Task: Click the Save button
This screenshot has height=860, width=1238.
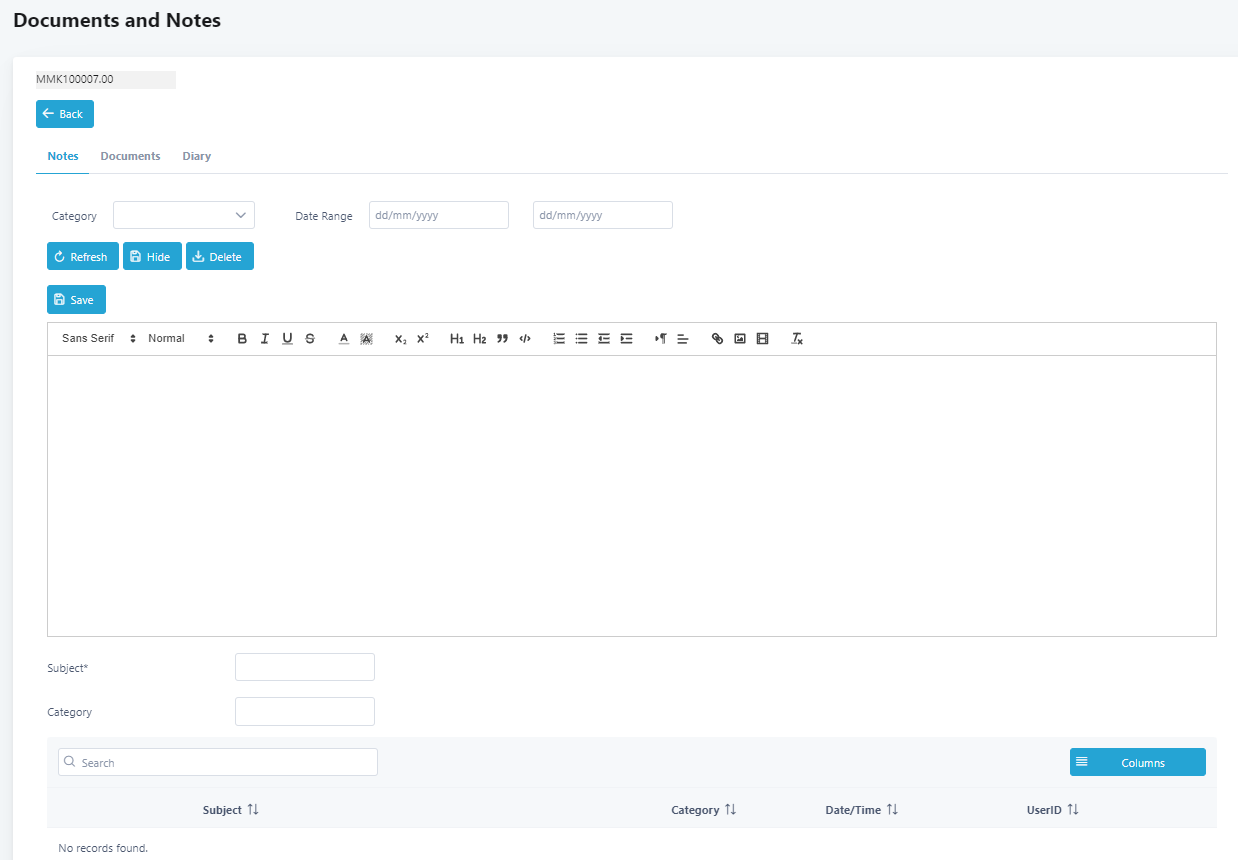Action: [x=76, y=300]
